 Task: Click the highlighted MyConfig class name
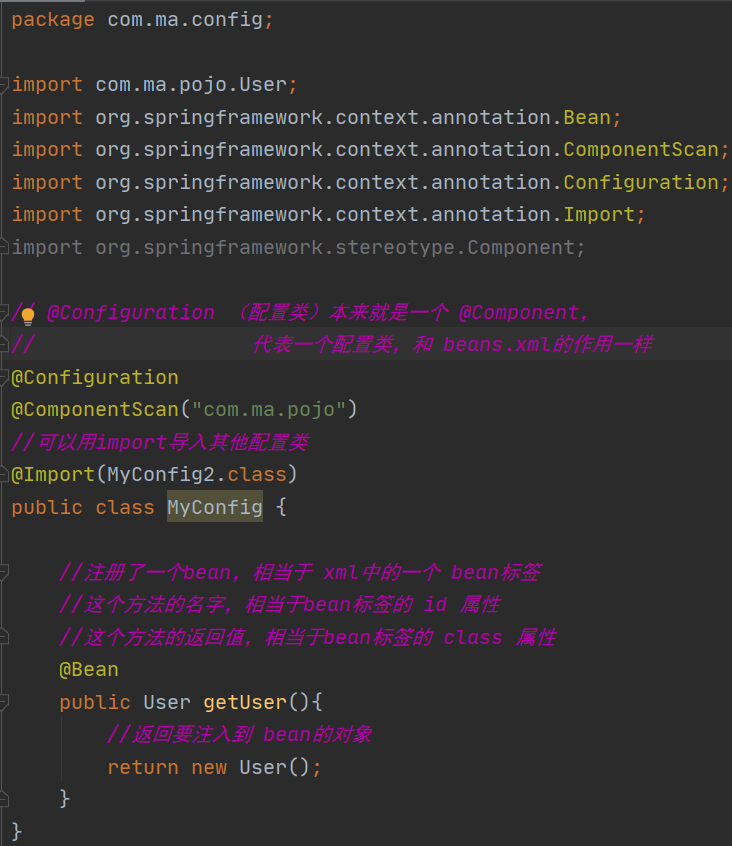[214, 507]
